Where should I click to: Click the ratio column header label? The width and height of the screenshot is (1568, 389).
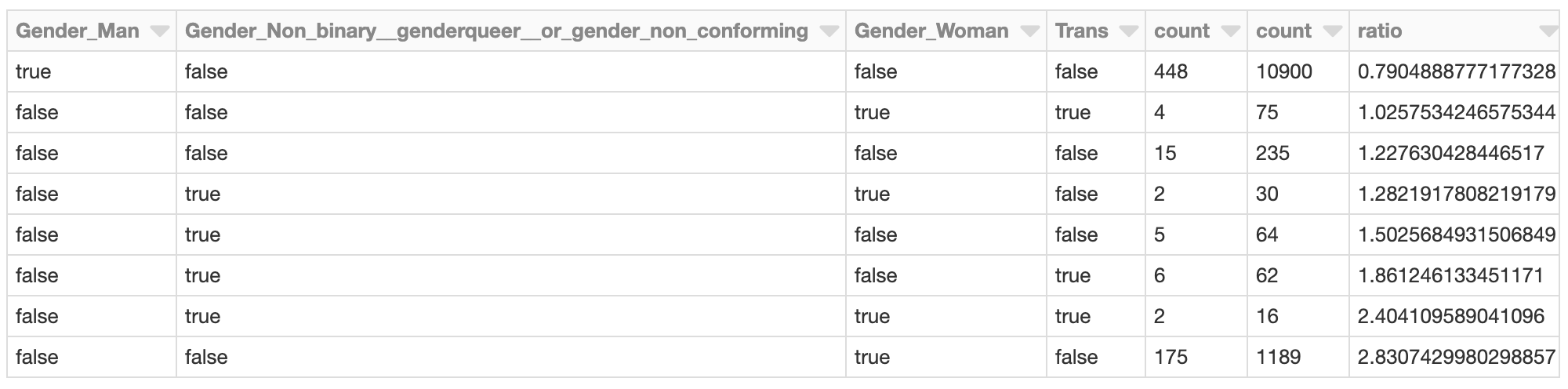(x=1380, y=31)
